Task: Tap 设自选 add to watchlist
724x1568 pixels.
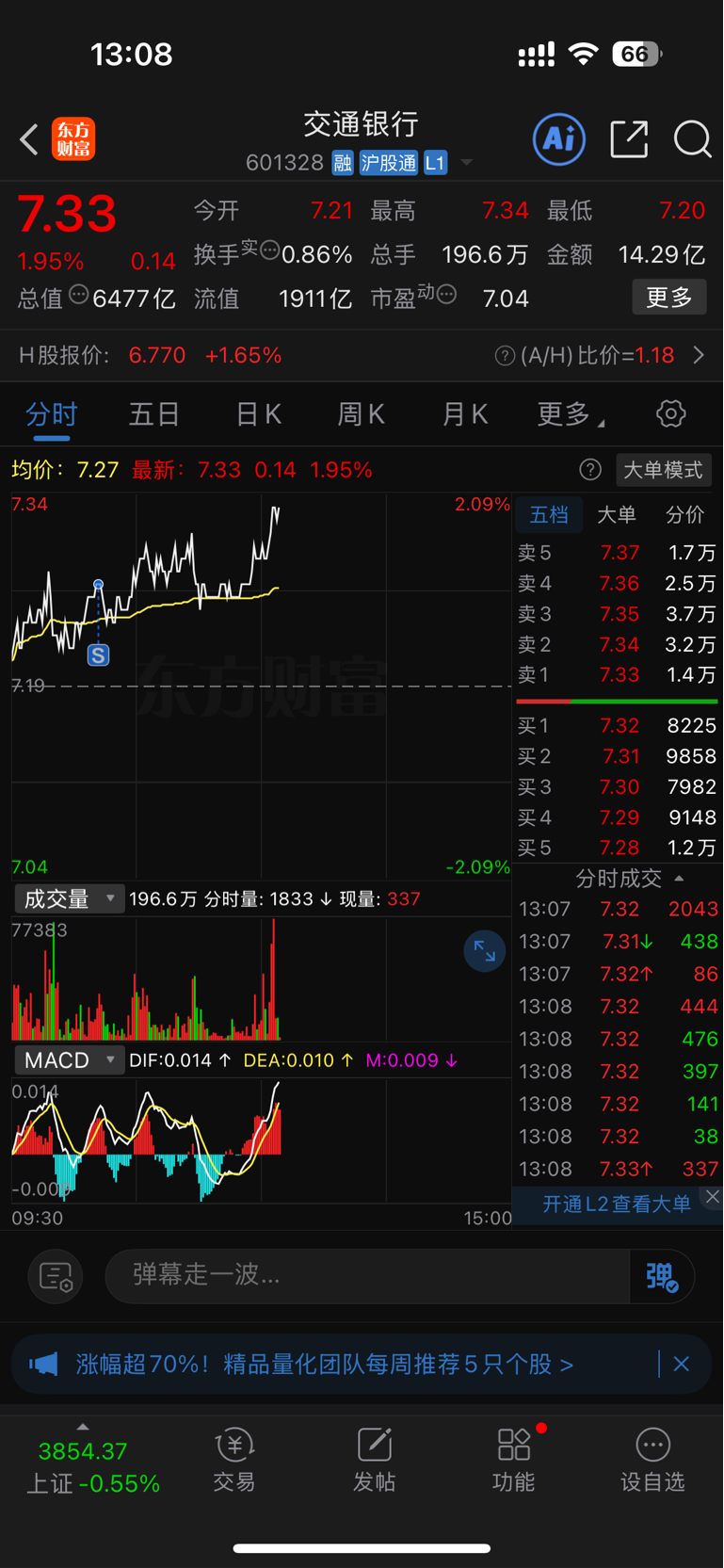Action: click(652, 1460)
